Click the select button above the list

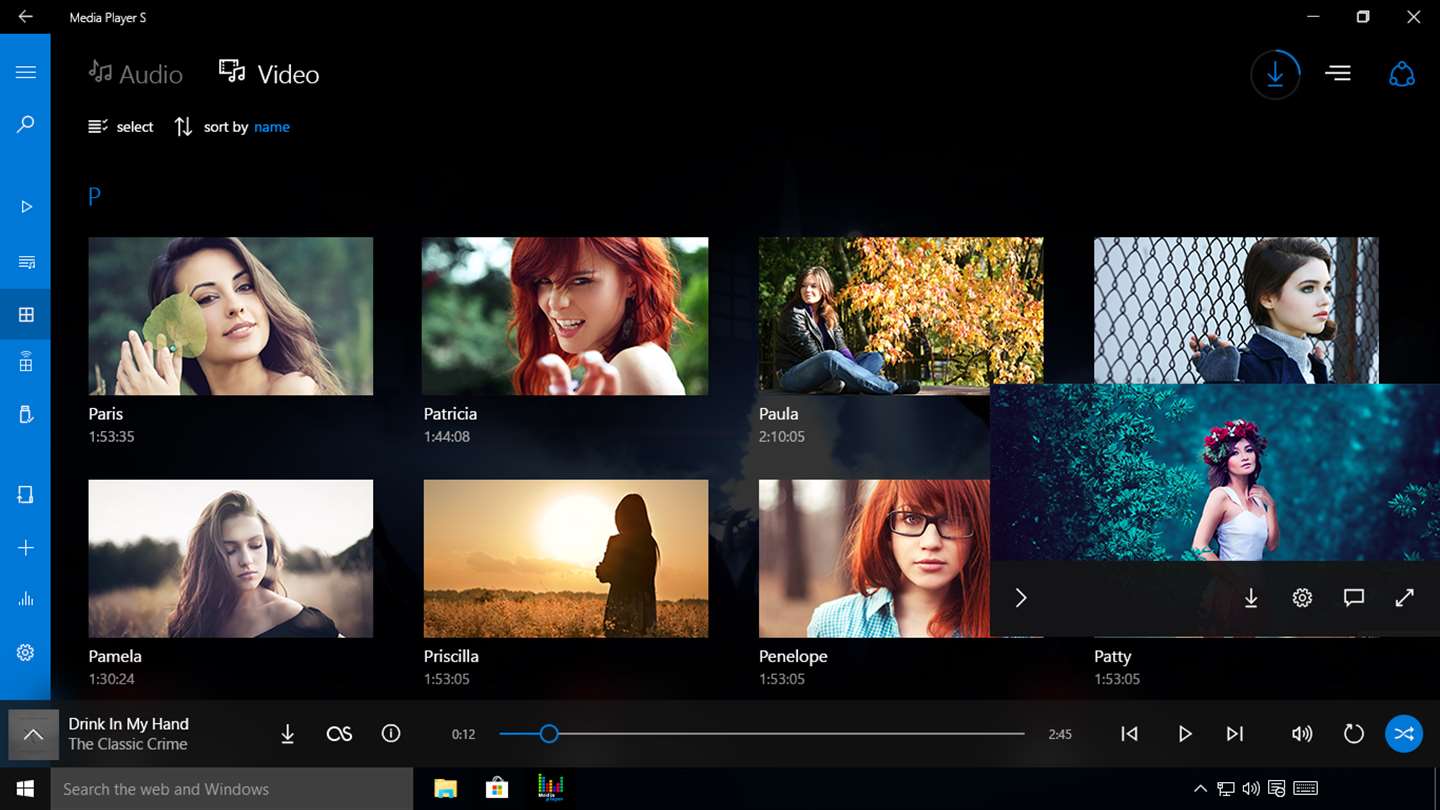(121, 127)
